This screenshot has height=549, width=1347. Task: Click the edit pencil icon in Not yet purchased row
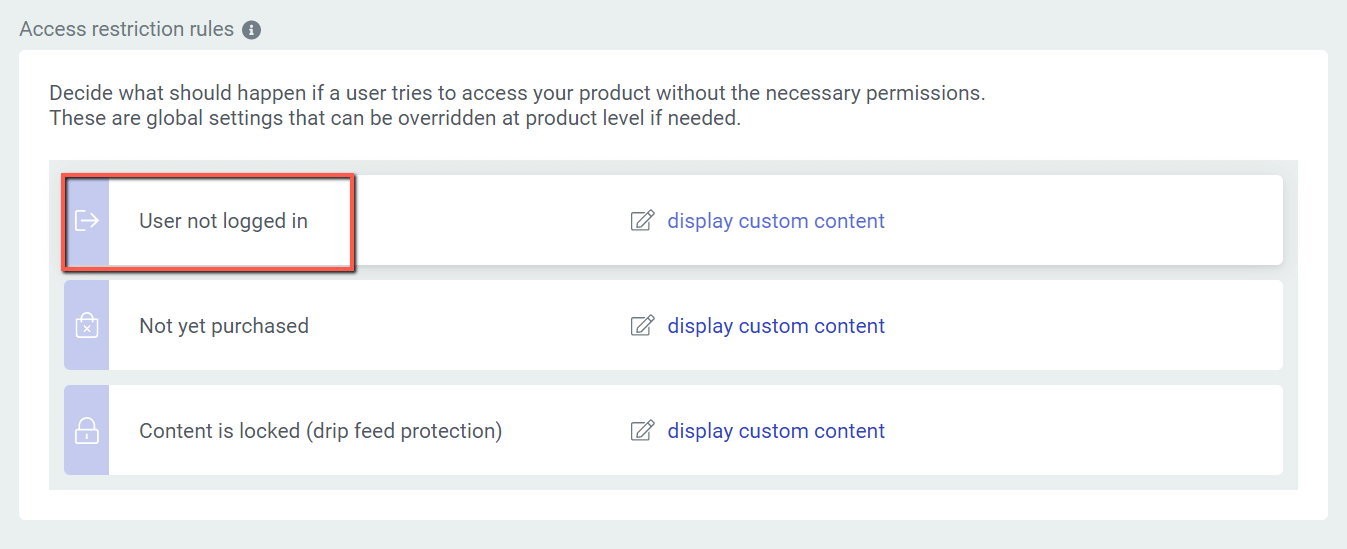(x=642, y=326)
